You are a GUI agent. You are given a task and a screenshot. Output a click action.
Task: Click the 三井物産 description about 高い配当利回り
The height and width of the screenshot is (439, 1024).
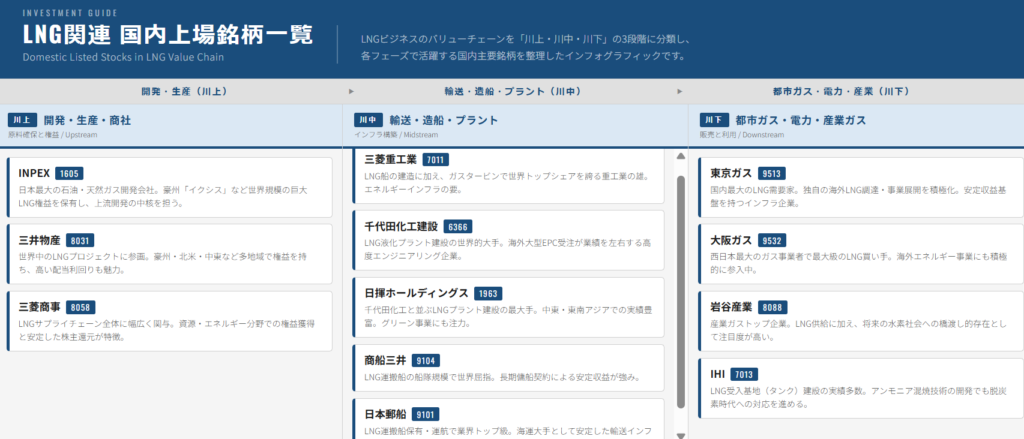(x=163, y=264)
